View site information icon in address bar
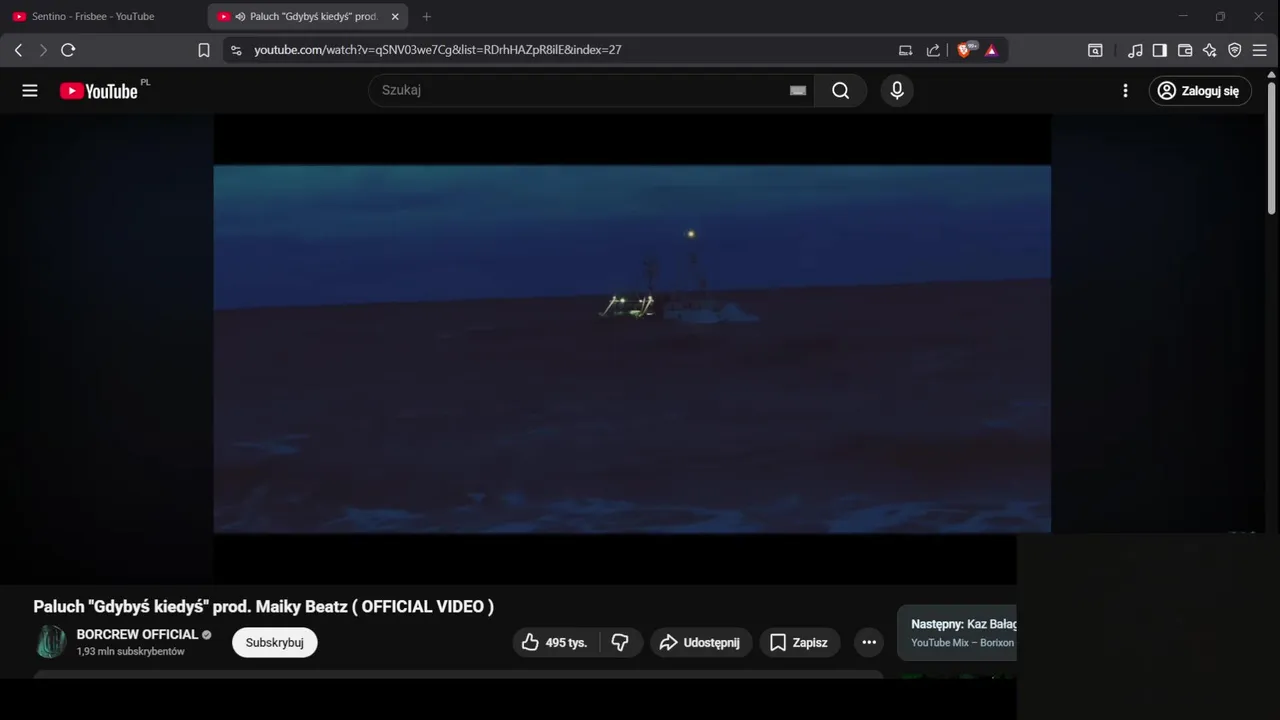This screenshot has height=720, width=1280. click(235, 50)
